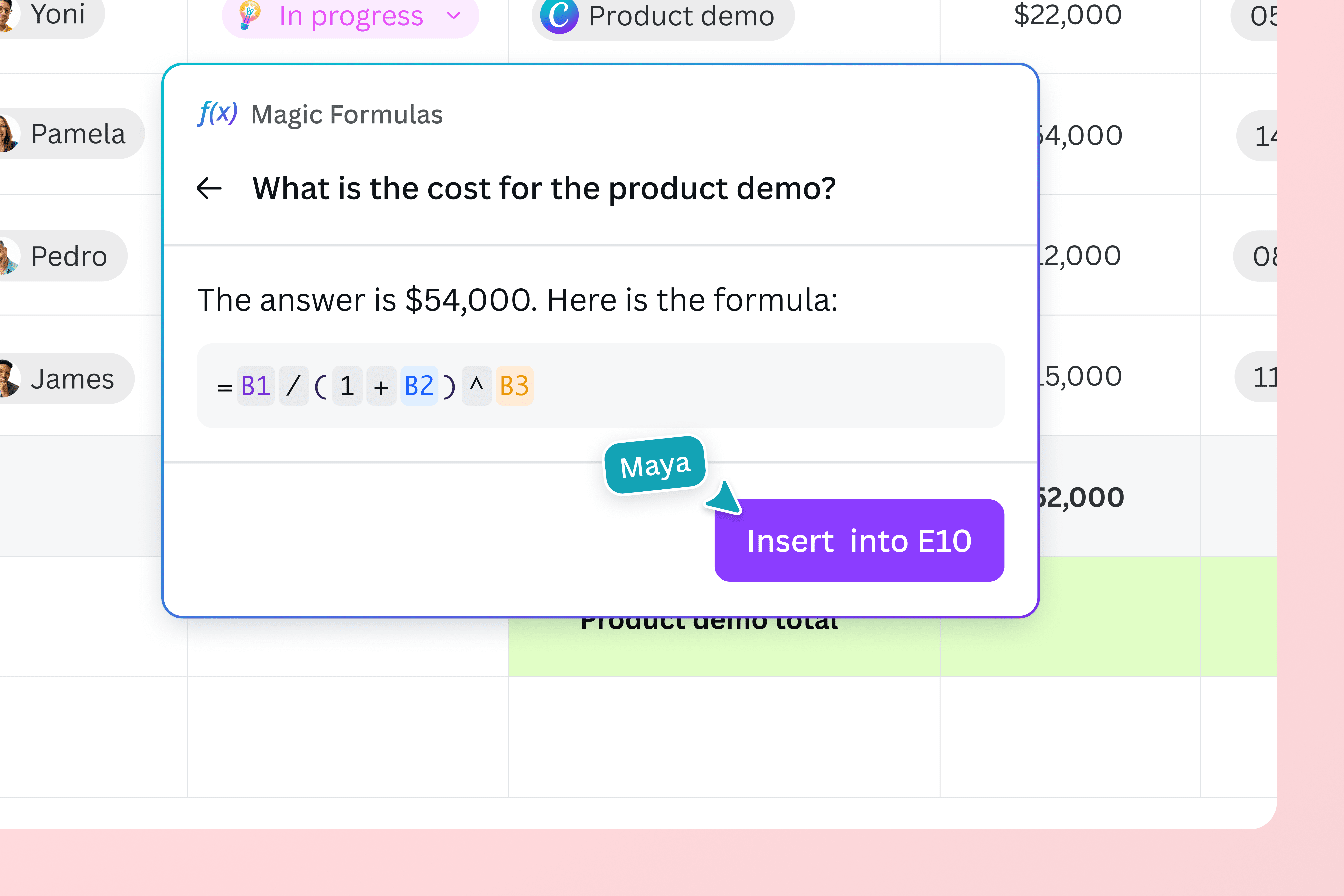The width and height of the screenshot is (1344, 896).
Task: Select the blue B2 reference token
Action: (x=419, y=386)
